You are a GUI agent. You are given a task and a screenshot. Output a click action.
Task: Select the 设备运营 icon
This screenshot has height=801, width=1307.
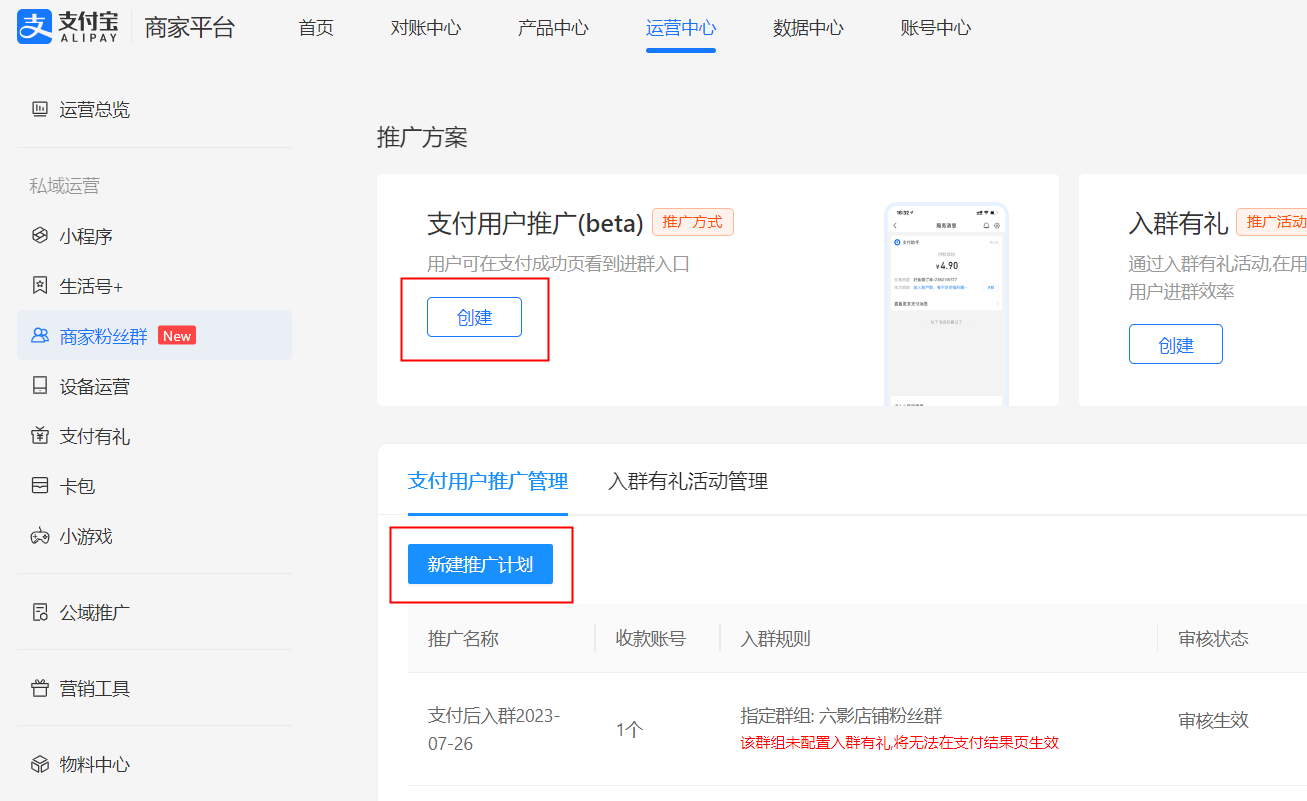pos(40,387)
